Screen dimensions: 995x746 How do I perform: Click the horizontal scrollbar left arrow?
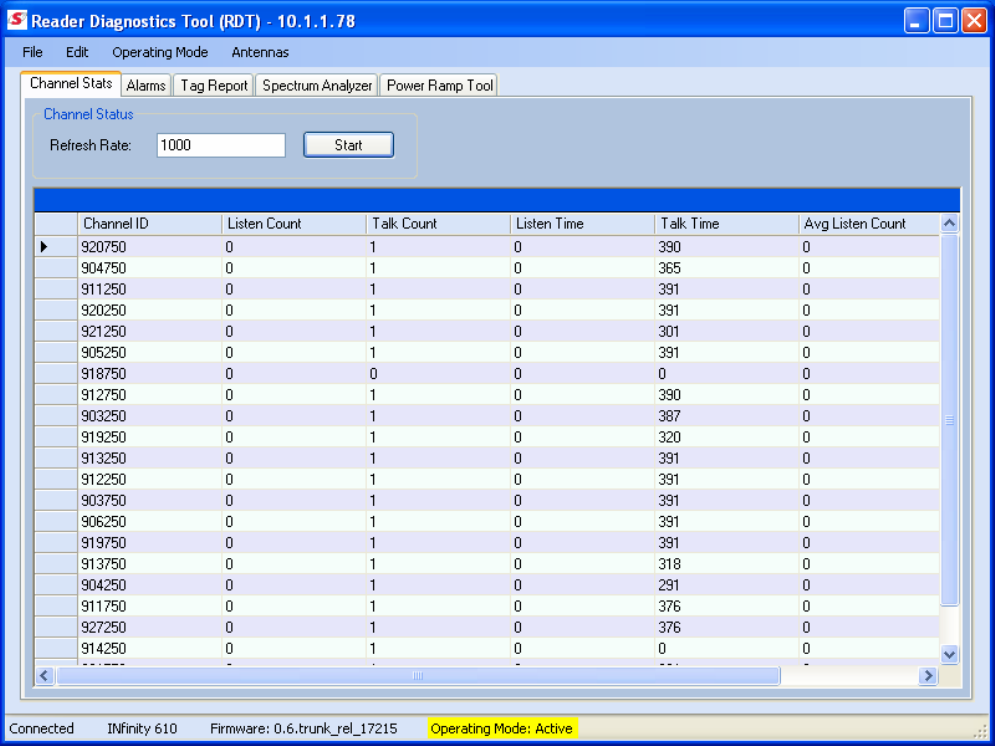pyautogui.click(x=44, y=676)
